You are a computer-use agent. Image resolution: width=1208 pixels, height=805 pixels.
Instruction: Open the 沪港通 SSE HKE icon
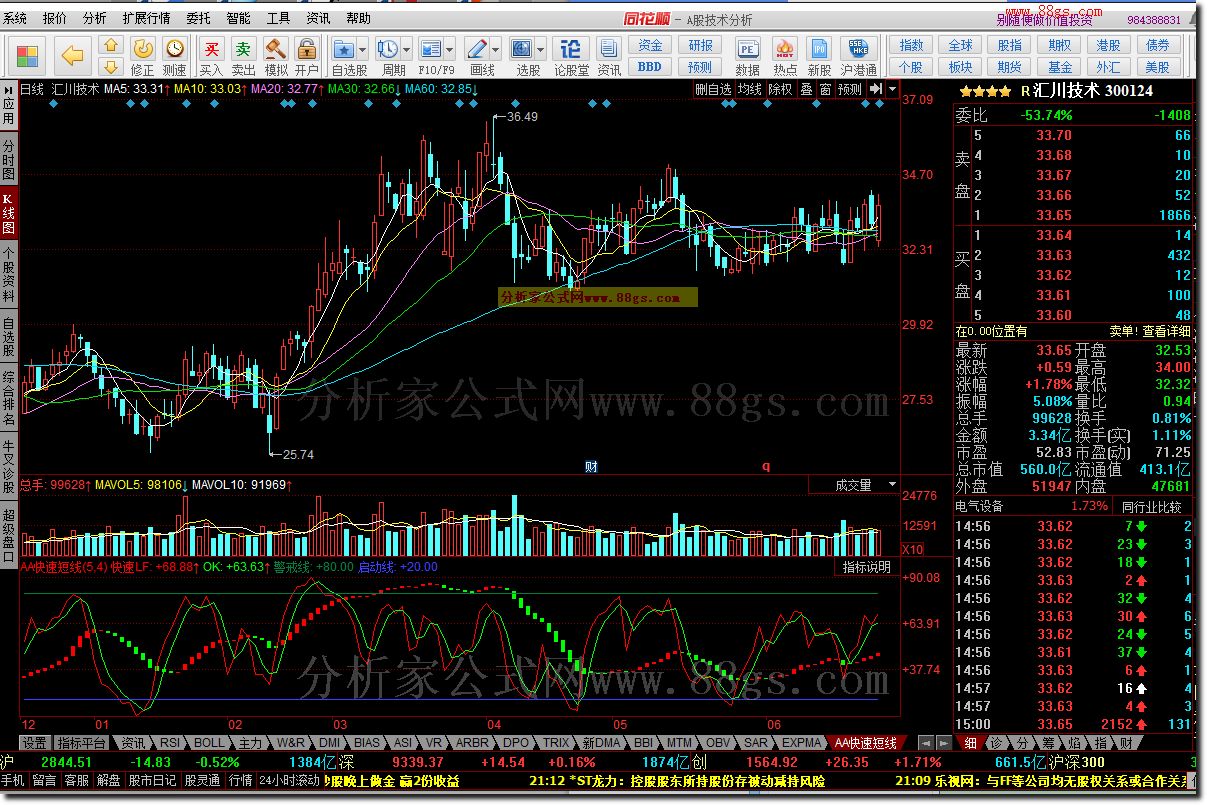858,56
